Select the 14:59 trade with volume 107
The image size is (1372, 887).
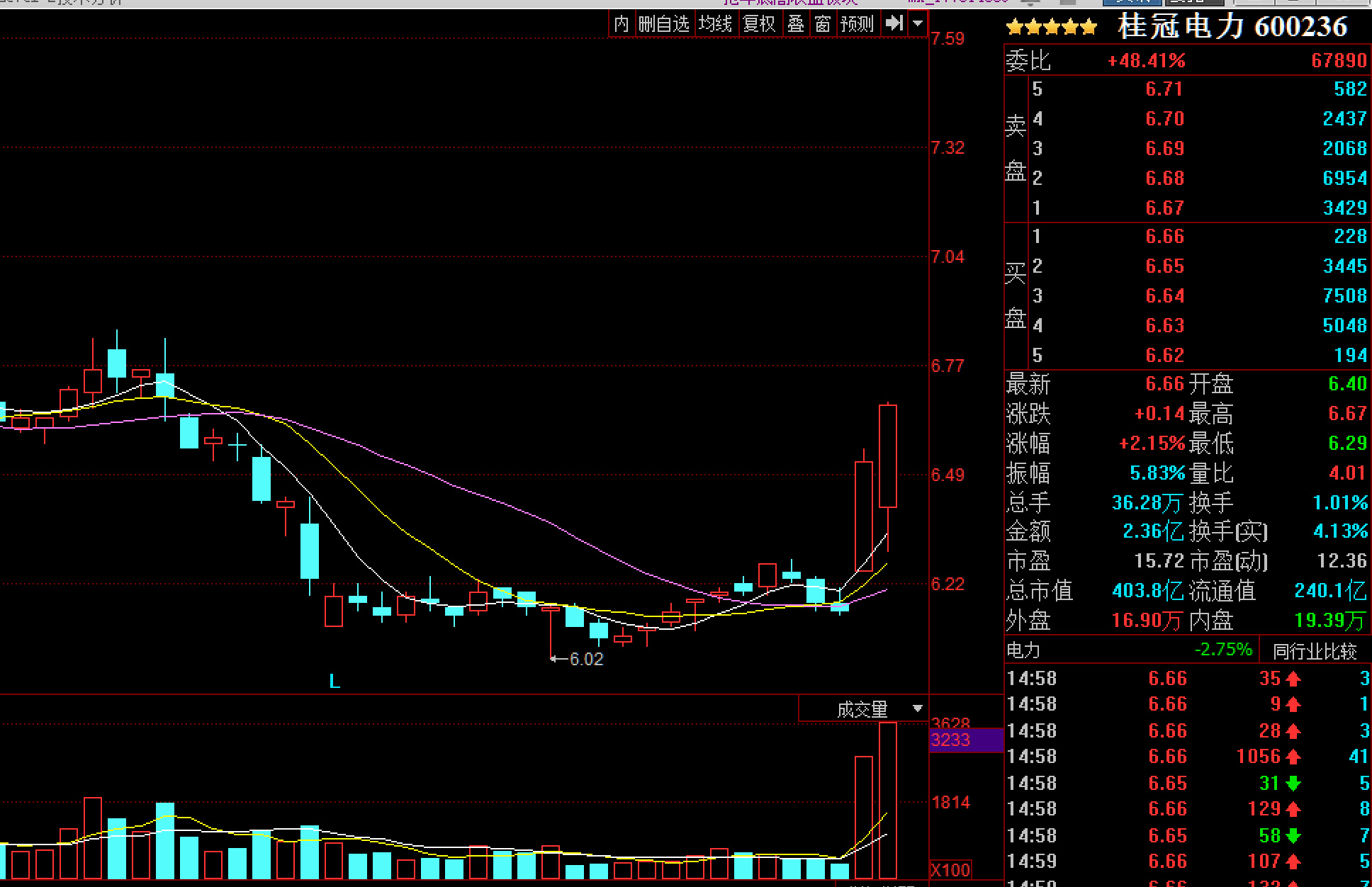[x=1188, y=861]
